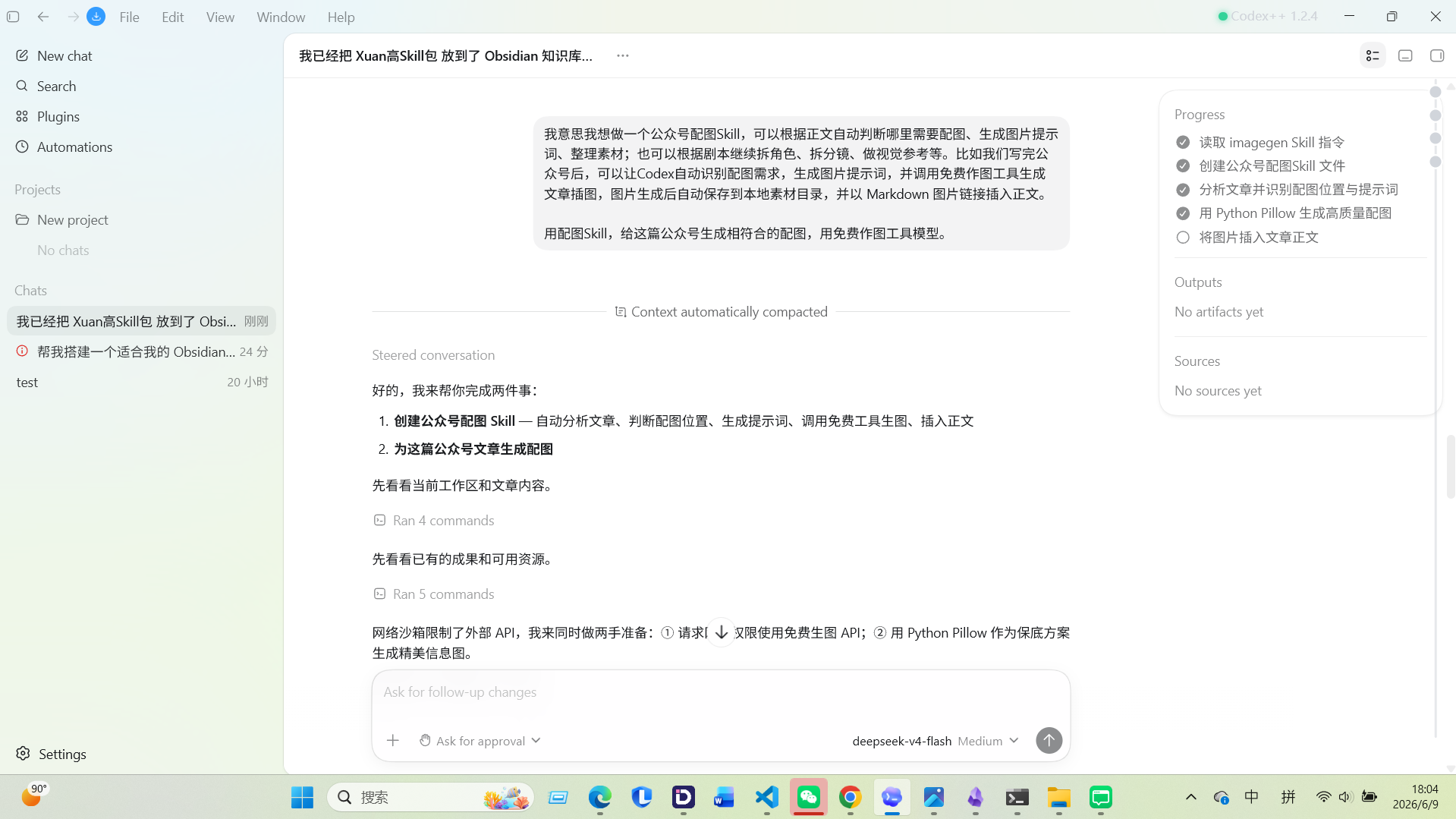
Task: Open the Help menu
Action: [341, 17]
